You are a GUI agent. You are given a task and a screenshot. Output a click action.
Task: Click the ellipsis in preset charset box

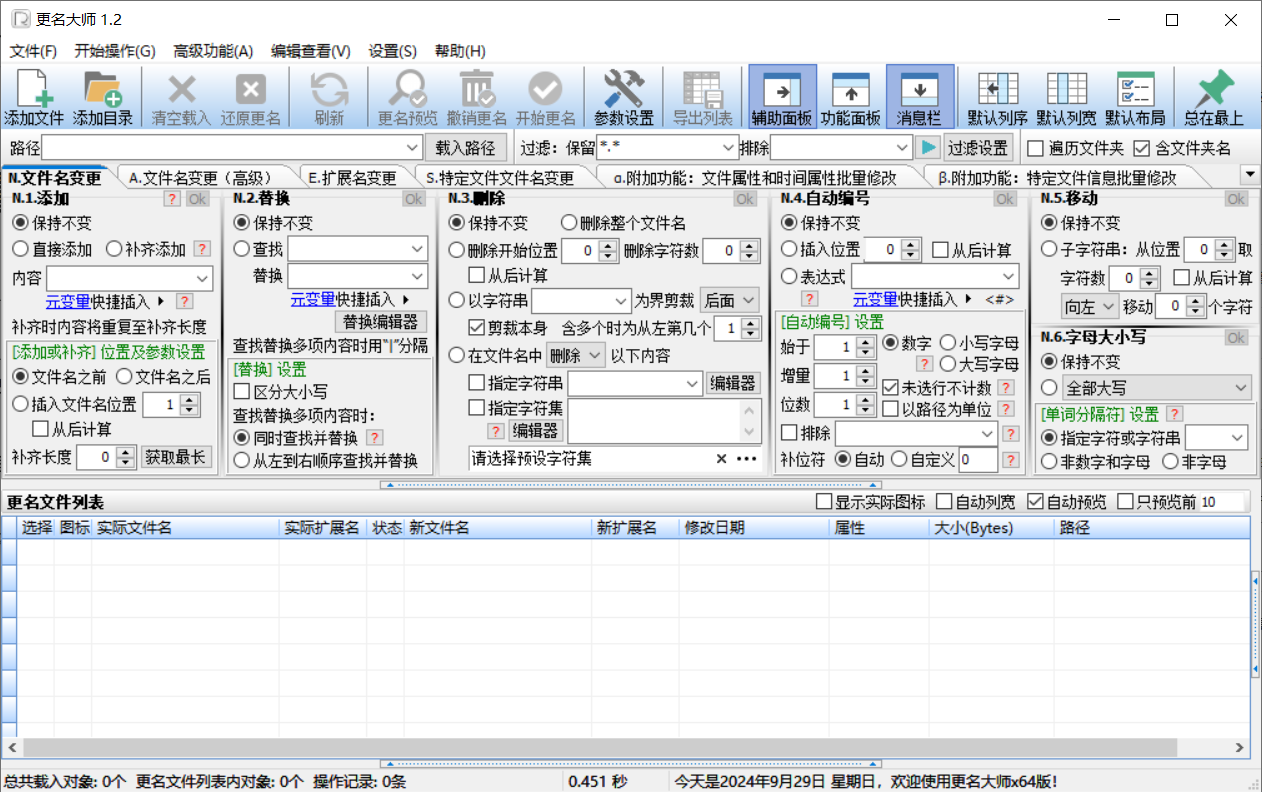tap(747, 459)
